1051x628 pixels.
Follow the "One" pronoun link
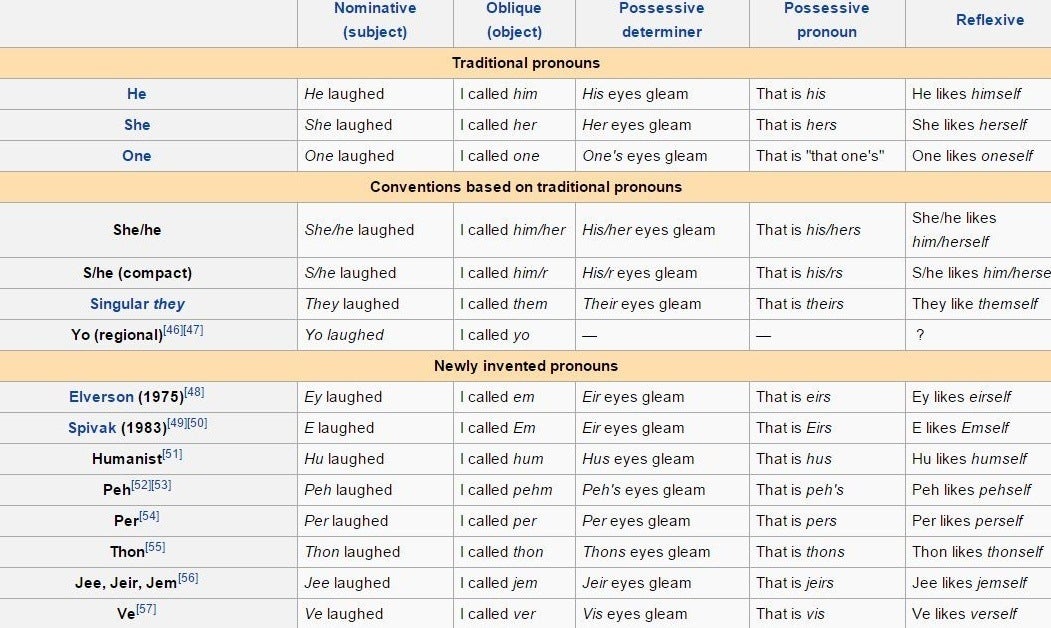(137, 156)
